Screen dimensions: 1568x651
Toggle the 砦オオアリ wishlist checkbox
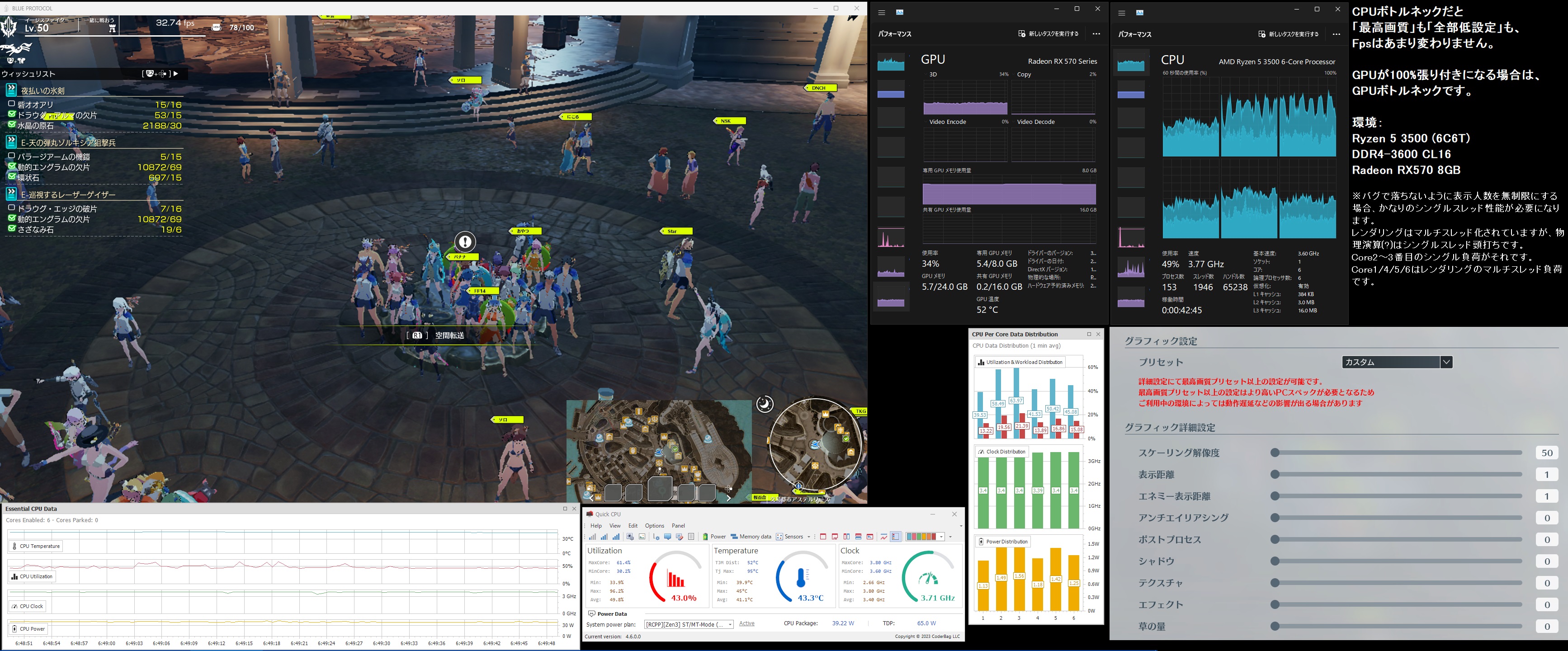point(12,104)
